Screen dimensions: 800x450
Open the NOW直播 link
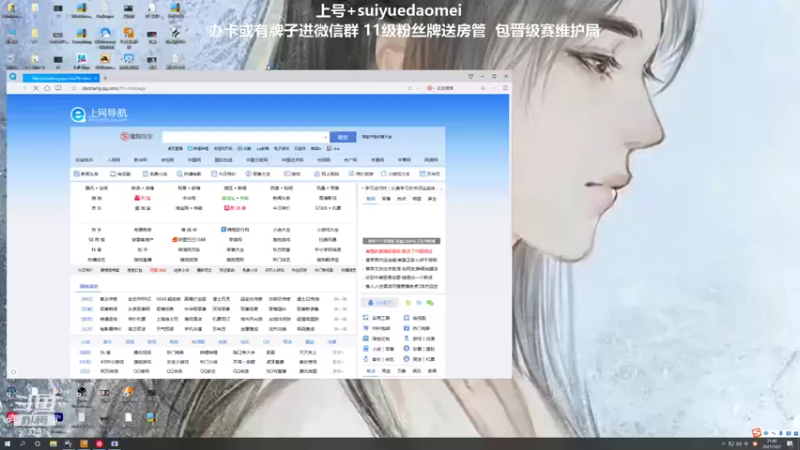(276, 371)
